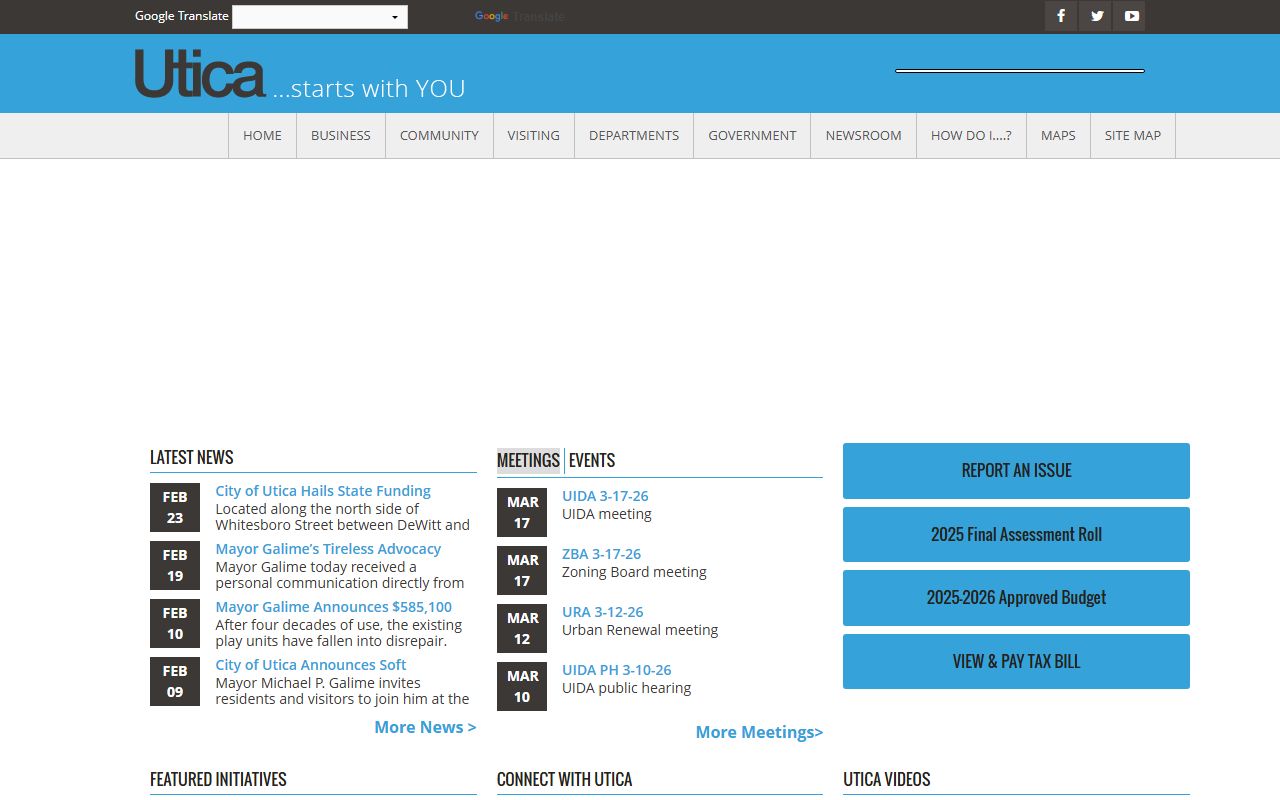Click the Feb 23 news date badge

(x=175, y=507)
